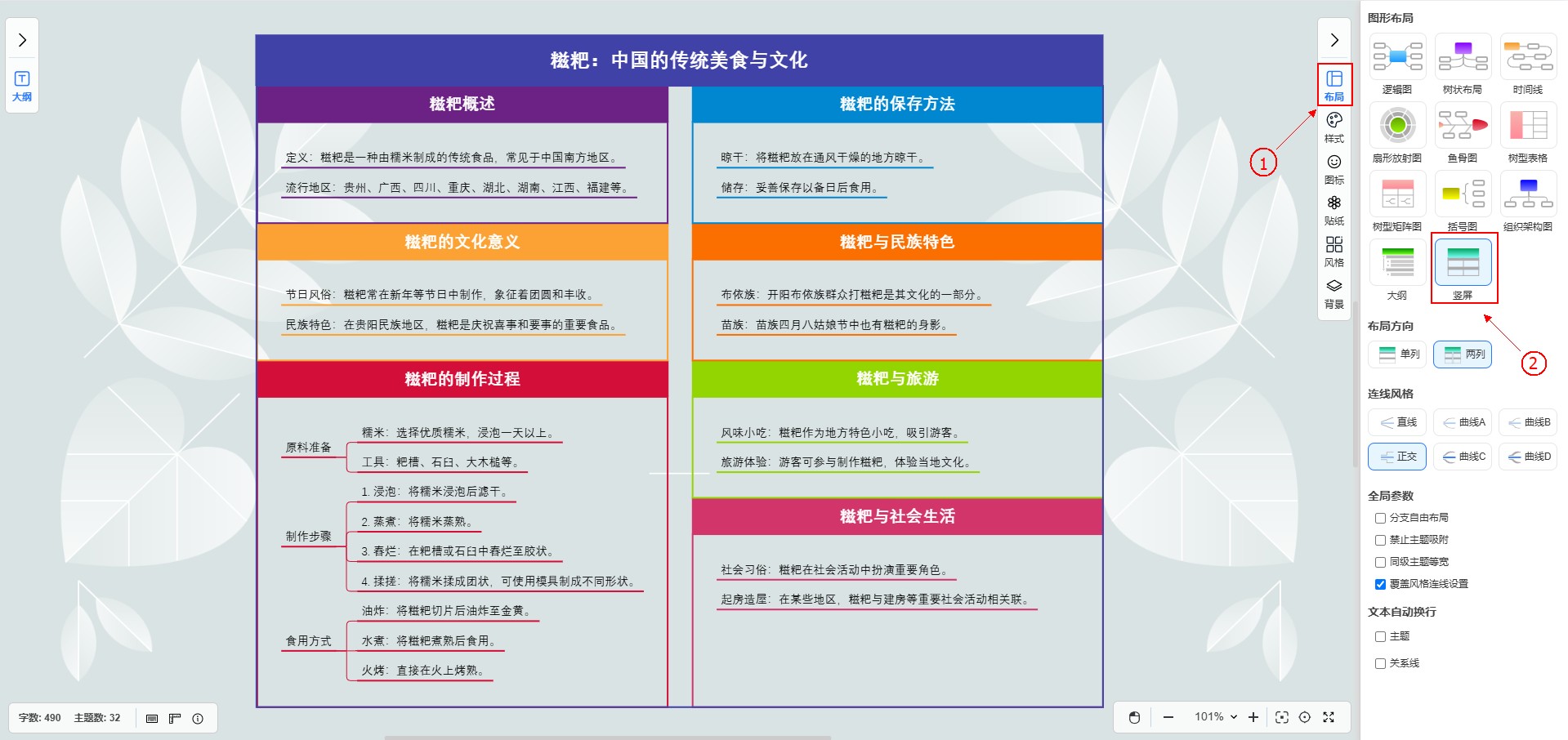Click the 糍粑的制作过程 red header

coord(462,379)
